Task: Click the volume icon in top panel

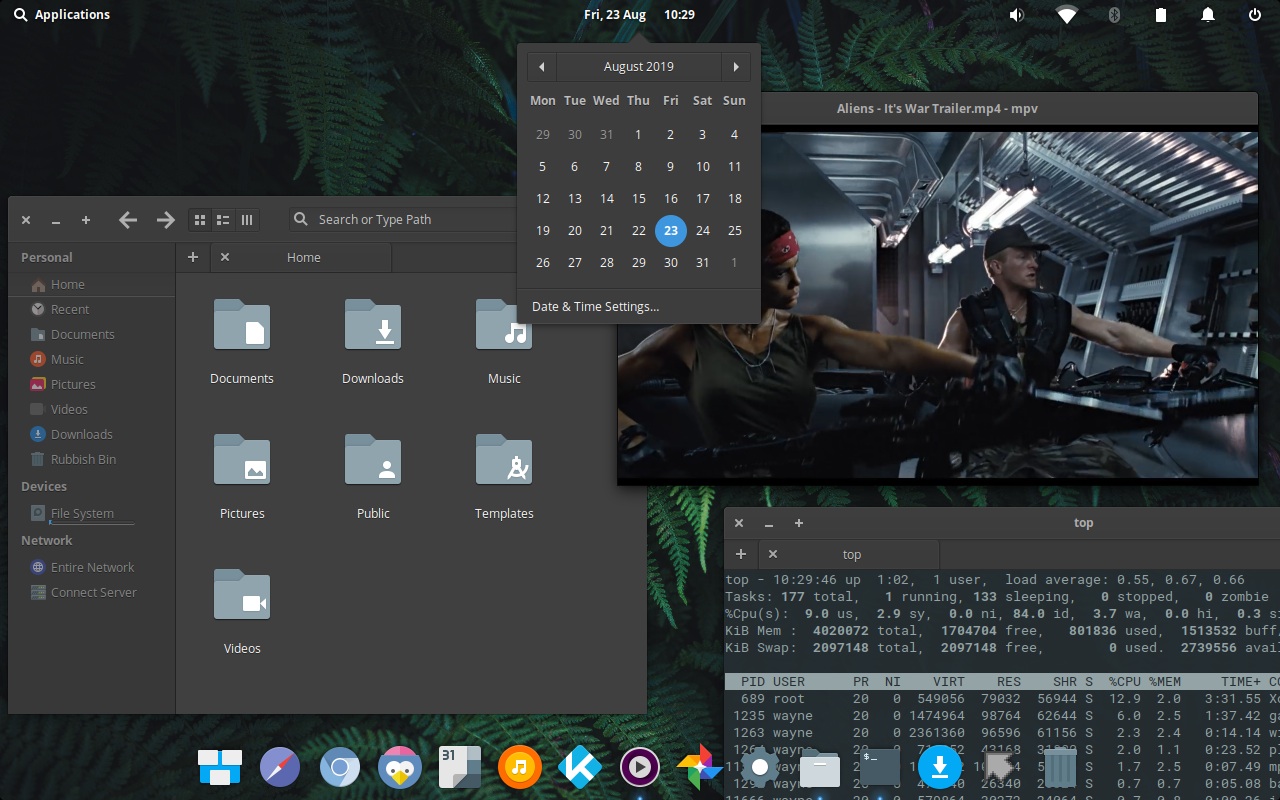Action: (x=1017, y=15)
